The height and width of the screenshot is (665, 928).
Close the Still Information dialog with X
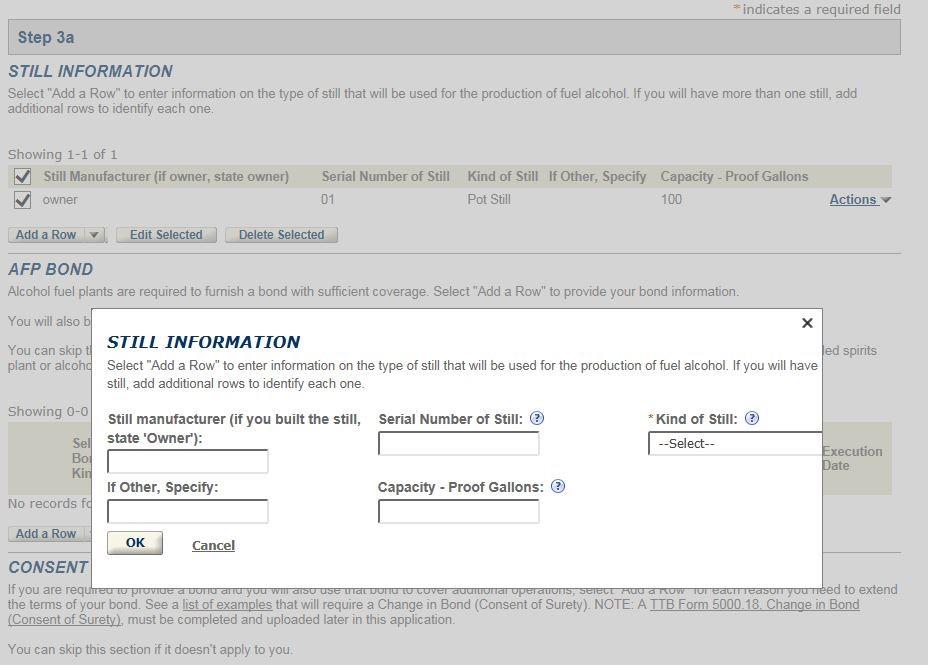807,323
